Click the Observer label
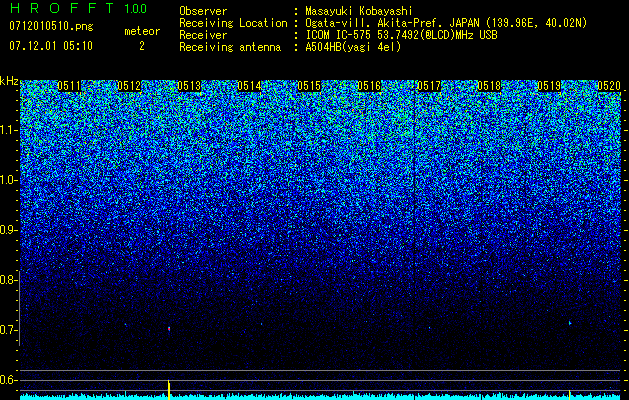 (203, 11)
